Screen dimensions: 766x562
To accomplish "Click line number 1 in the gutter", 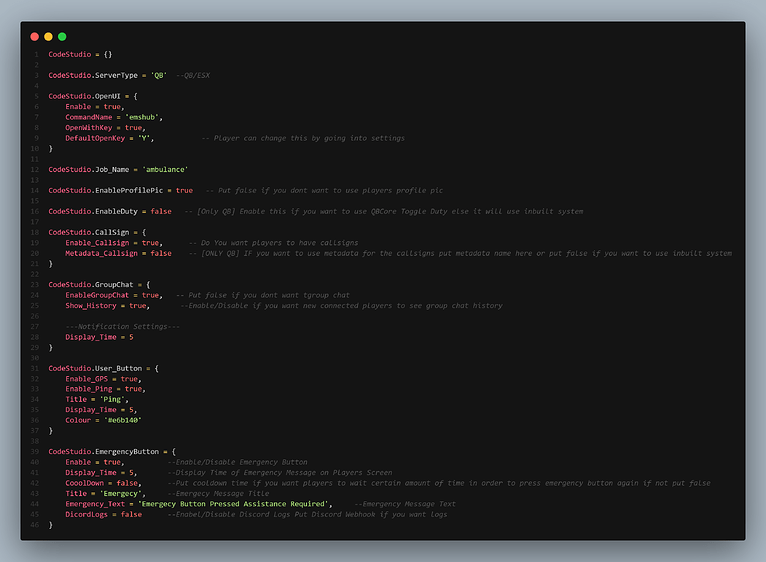I will coord(36,54).
